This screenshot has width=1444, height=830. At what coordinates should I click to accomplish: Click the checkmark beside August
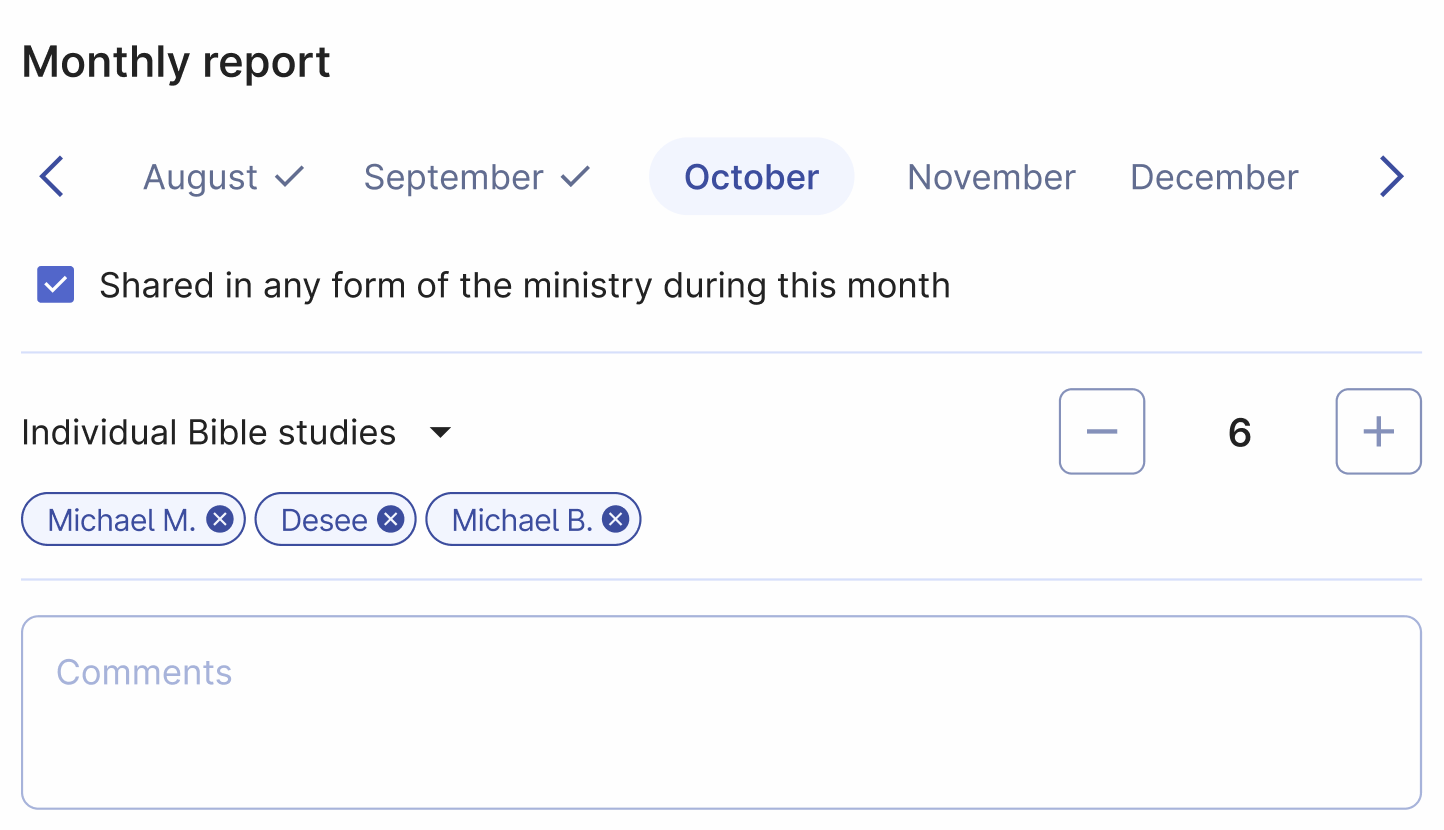tap(291, 175)
